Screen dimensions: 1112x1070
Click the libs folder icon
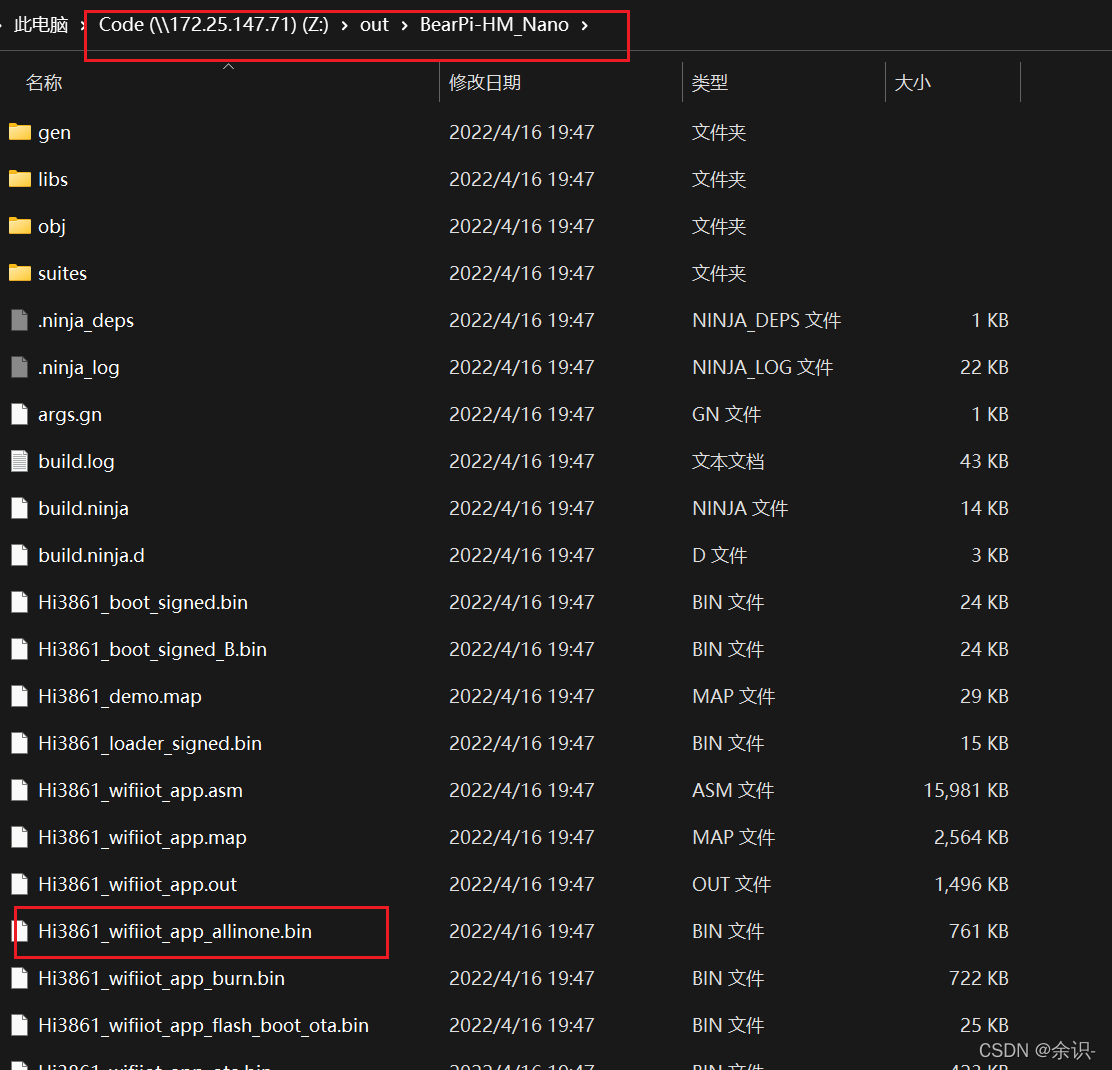tap(20, 179)
